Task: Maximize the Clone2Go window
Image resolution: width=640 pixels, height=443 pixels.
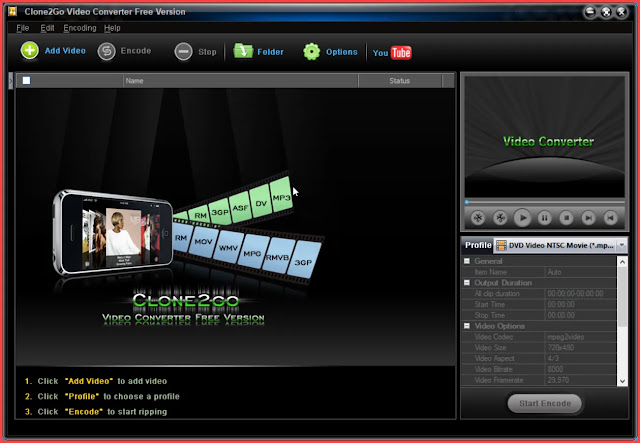Action: [x=606, y=12]
